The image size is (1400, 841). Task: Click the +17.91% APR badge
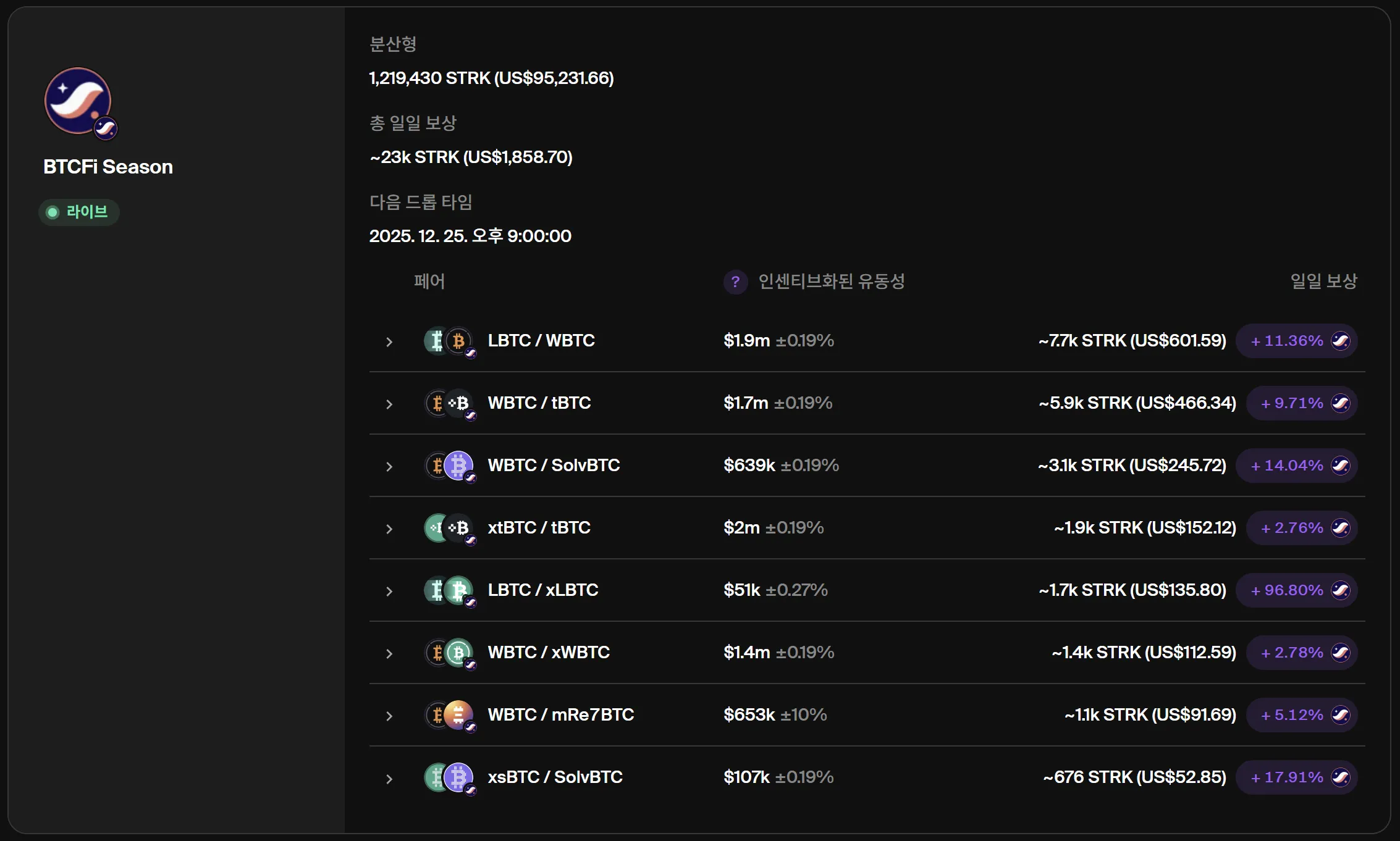[x=1296, y=777]
